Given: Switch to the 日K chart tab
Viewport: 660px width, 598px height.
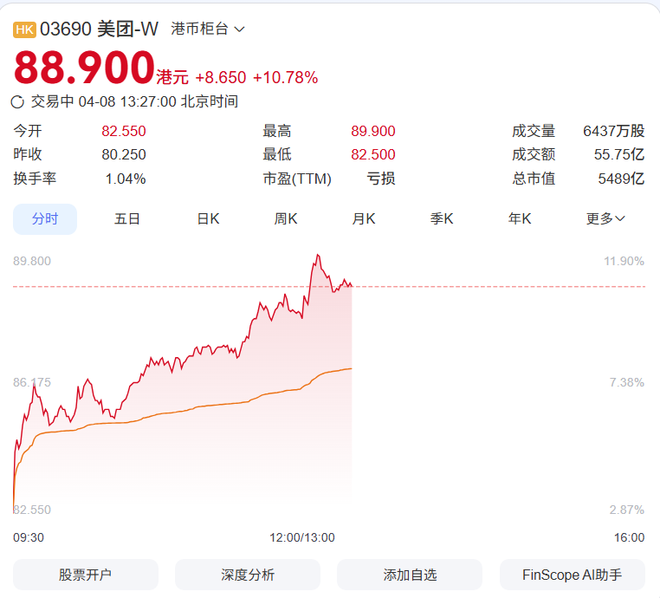Looking at the screenshot, I should (207, 218).
